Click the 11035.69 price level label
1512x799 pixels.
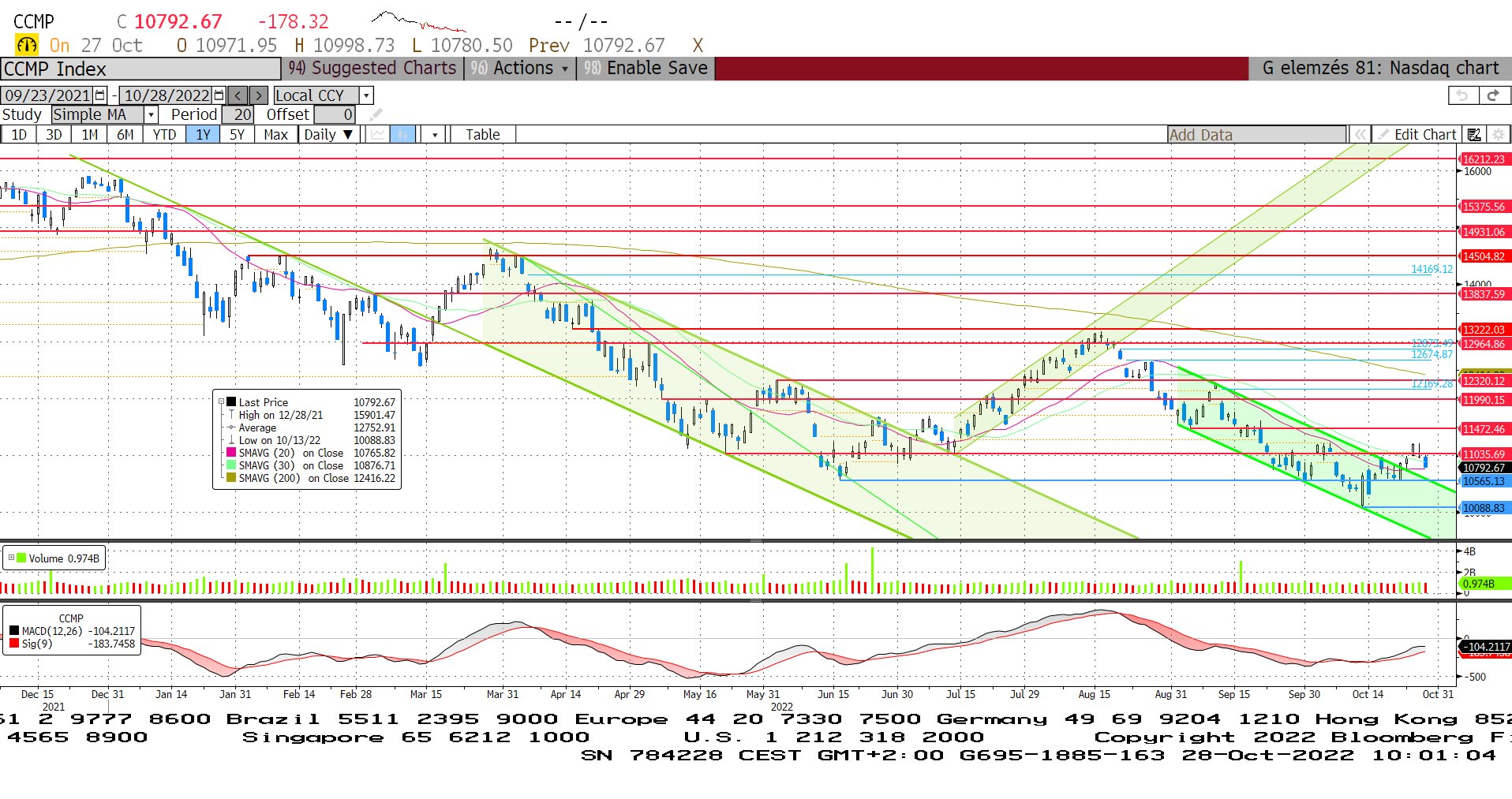point(1484,454)
